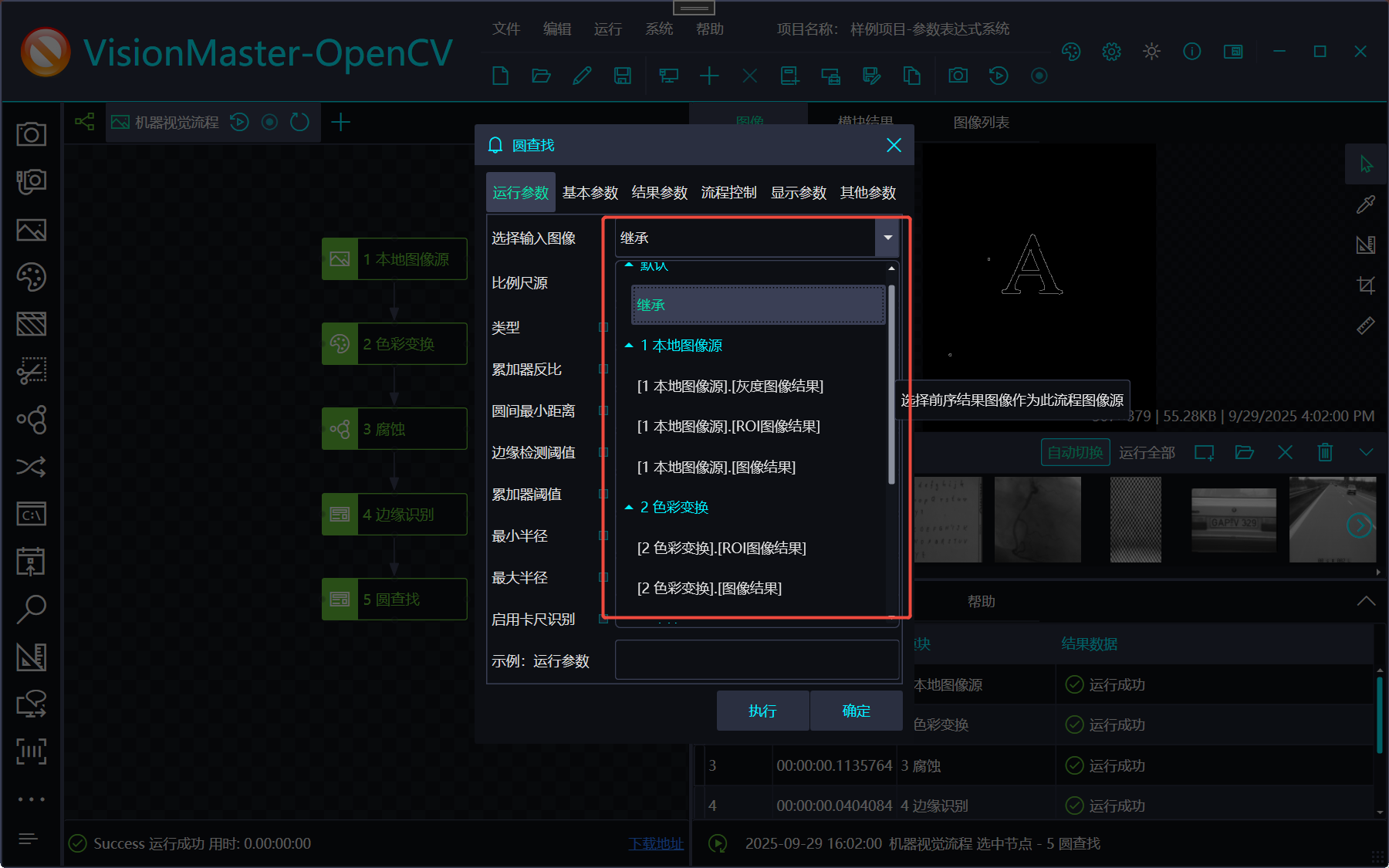The height and width of the screenshot is (868, 1389).
Task: Open the 运行 menu
Action: click(608, 29)
